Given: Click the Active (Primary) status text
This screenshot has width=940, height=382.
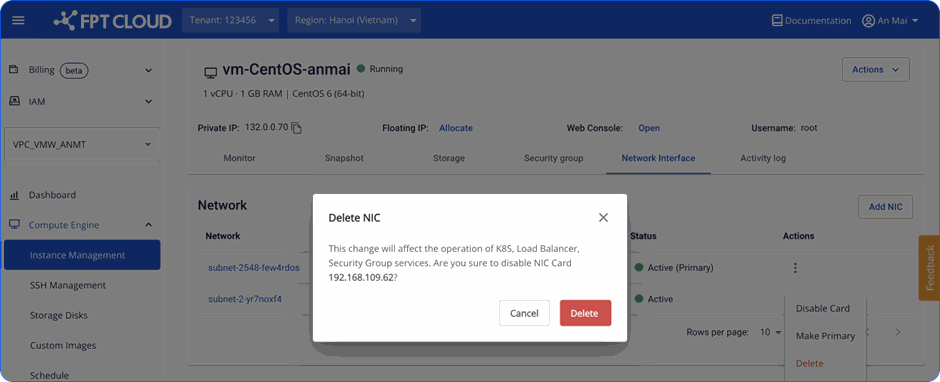Looking at the screenshot, I should pos(680,267).
